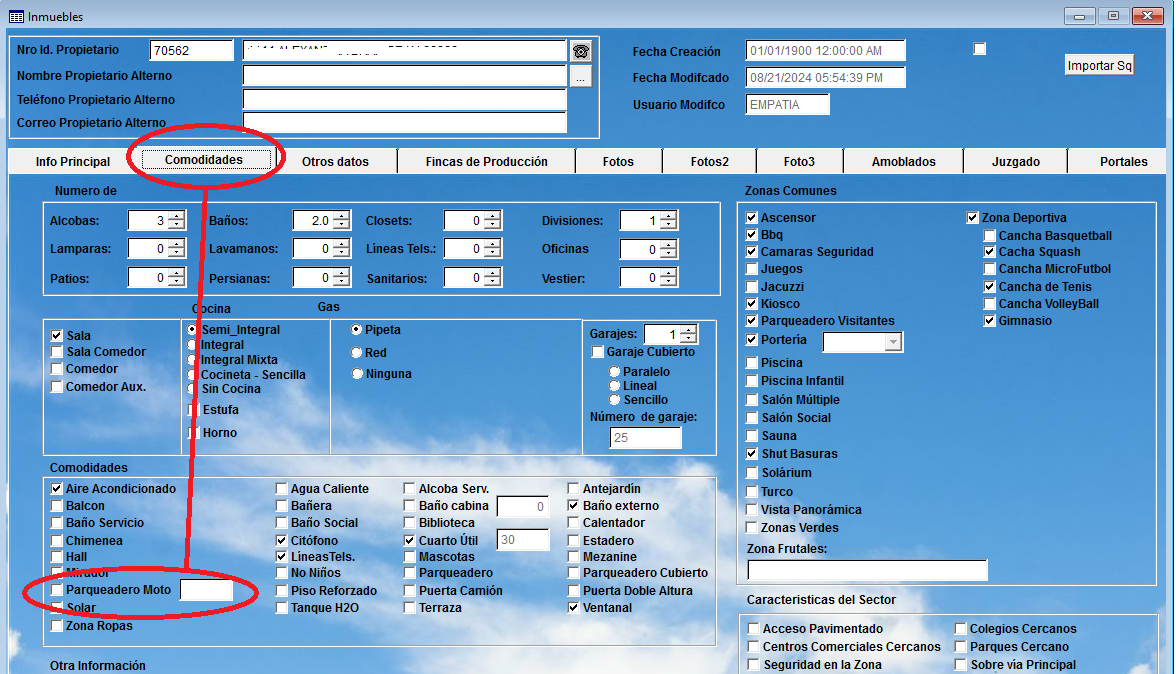Image resolution: width=1176 pixels, height=674 pixels.
Task: Click the Parqueadero Moto quantity field
Action: coord(206,590)
